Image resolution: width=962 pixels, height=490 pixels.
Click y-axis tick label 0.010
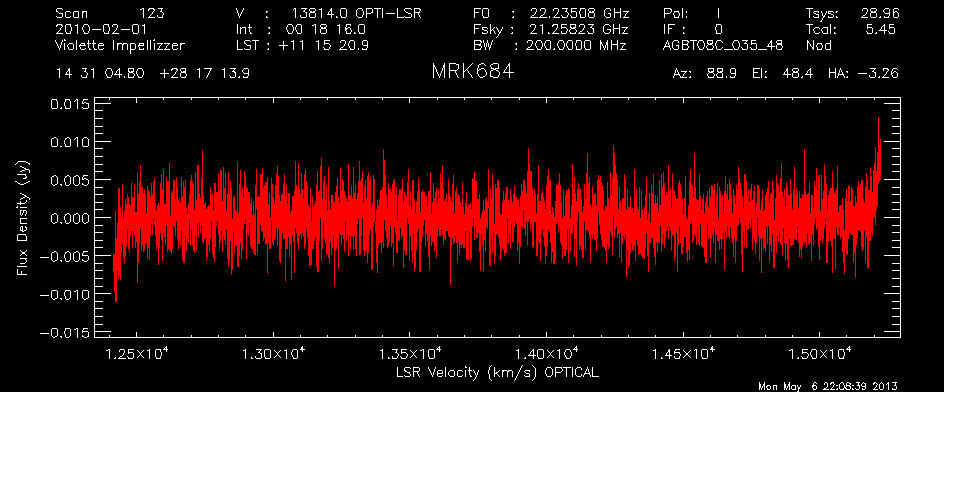(x=69, y=142)
